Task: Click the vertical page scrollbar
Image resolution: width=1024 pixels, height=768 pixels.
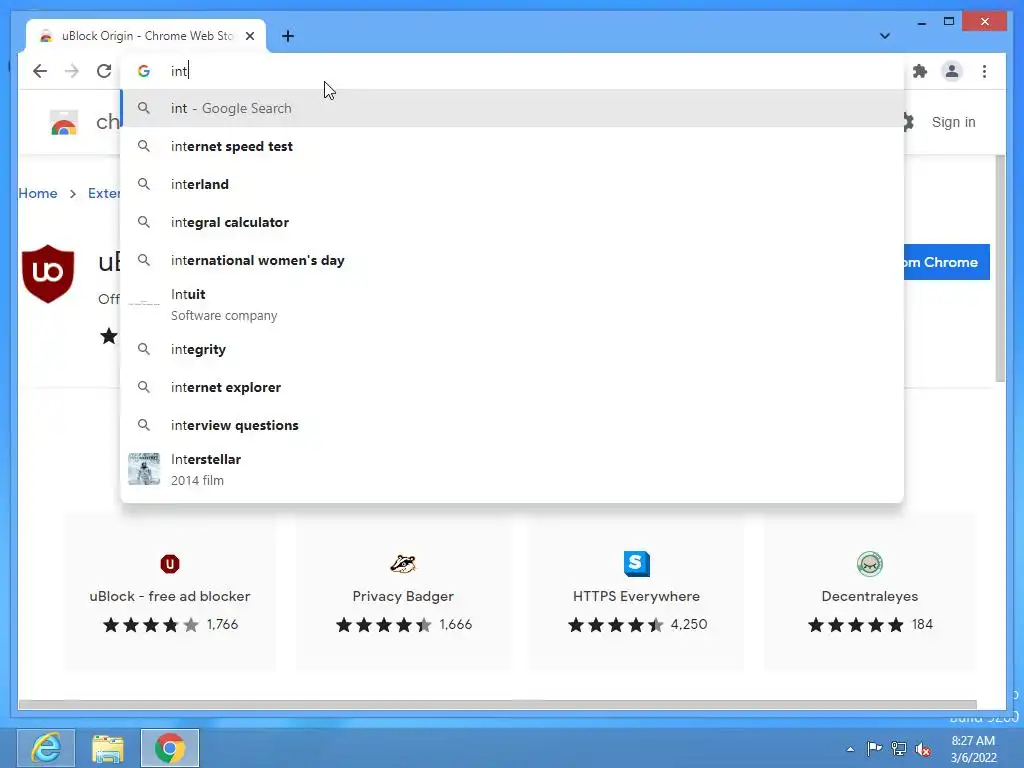Action: click(x=1000, y=269)
